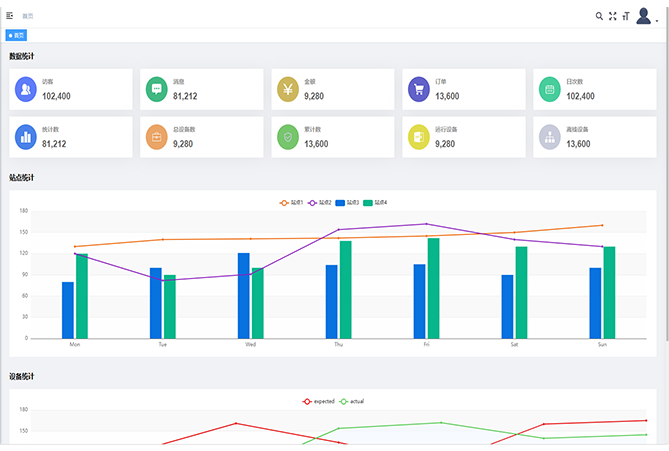Select the 首页 tab tag
Viewport: 669px width, 451px height.
tap(17, 35)
